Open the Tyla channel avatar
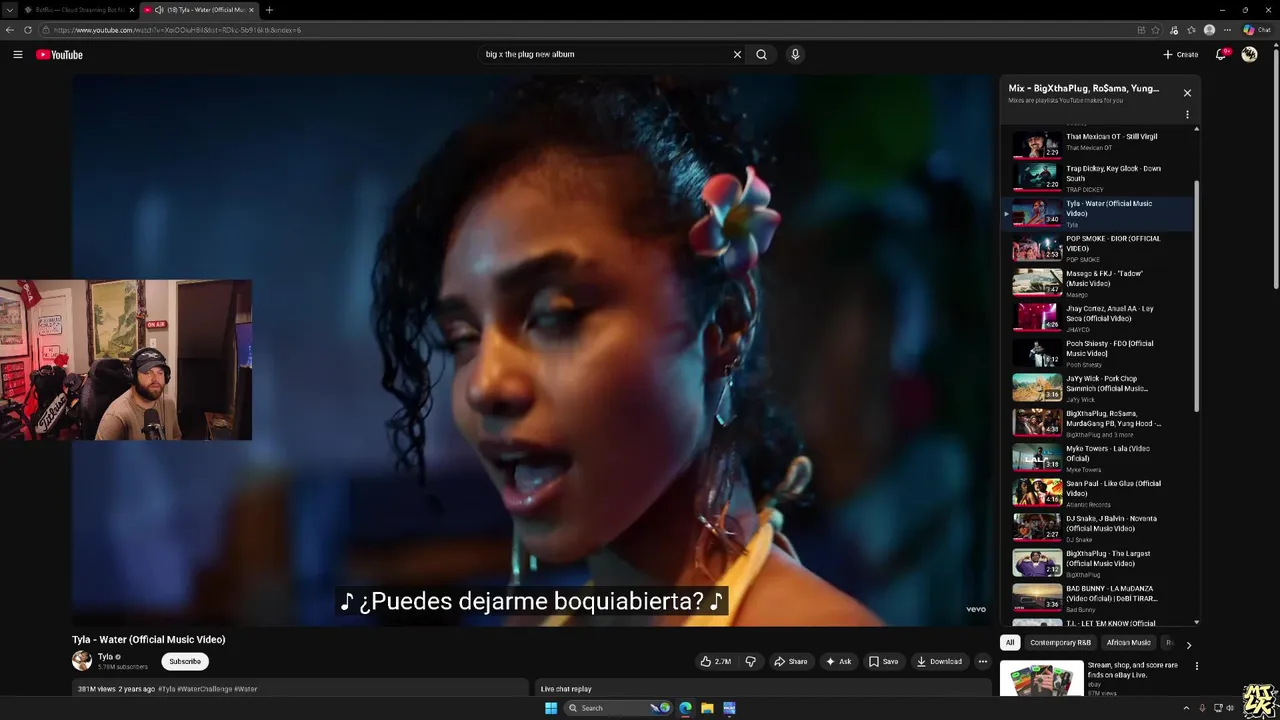Image resolution: width=1280 pixels, height=720 pixels. (82, 660)
